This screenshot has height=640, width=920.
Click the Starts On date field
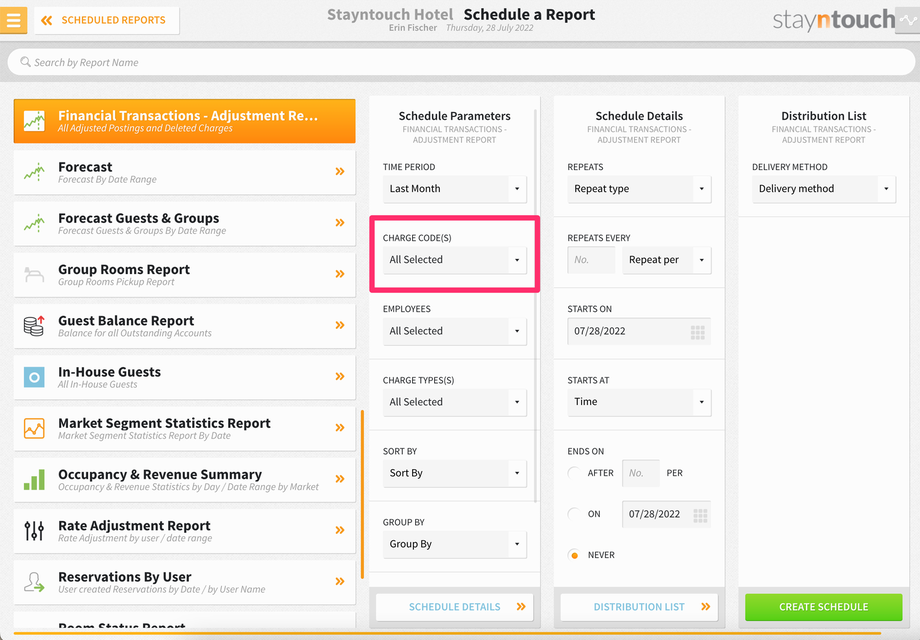pos(639,331)
